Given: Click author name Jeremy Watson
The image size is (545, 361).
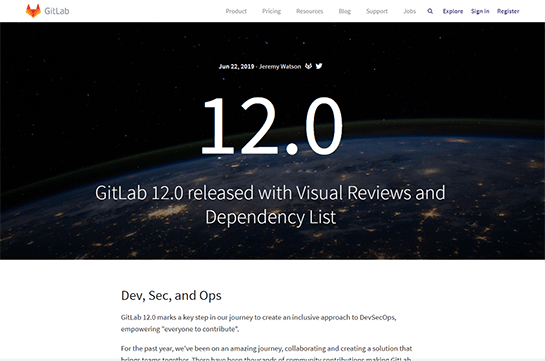Looking at the screenshot, I should (x=280, y=66).
